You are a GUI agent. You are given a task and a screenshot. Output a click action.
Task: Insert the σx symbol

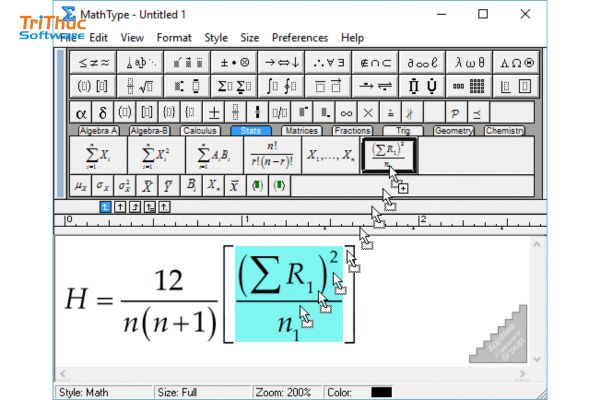103,186
